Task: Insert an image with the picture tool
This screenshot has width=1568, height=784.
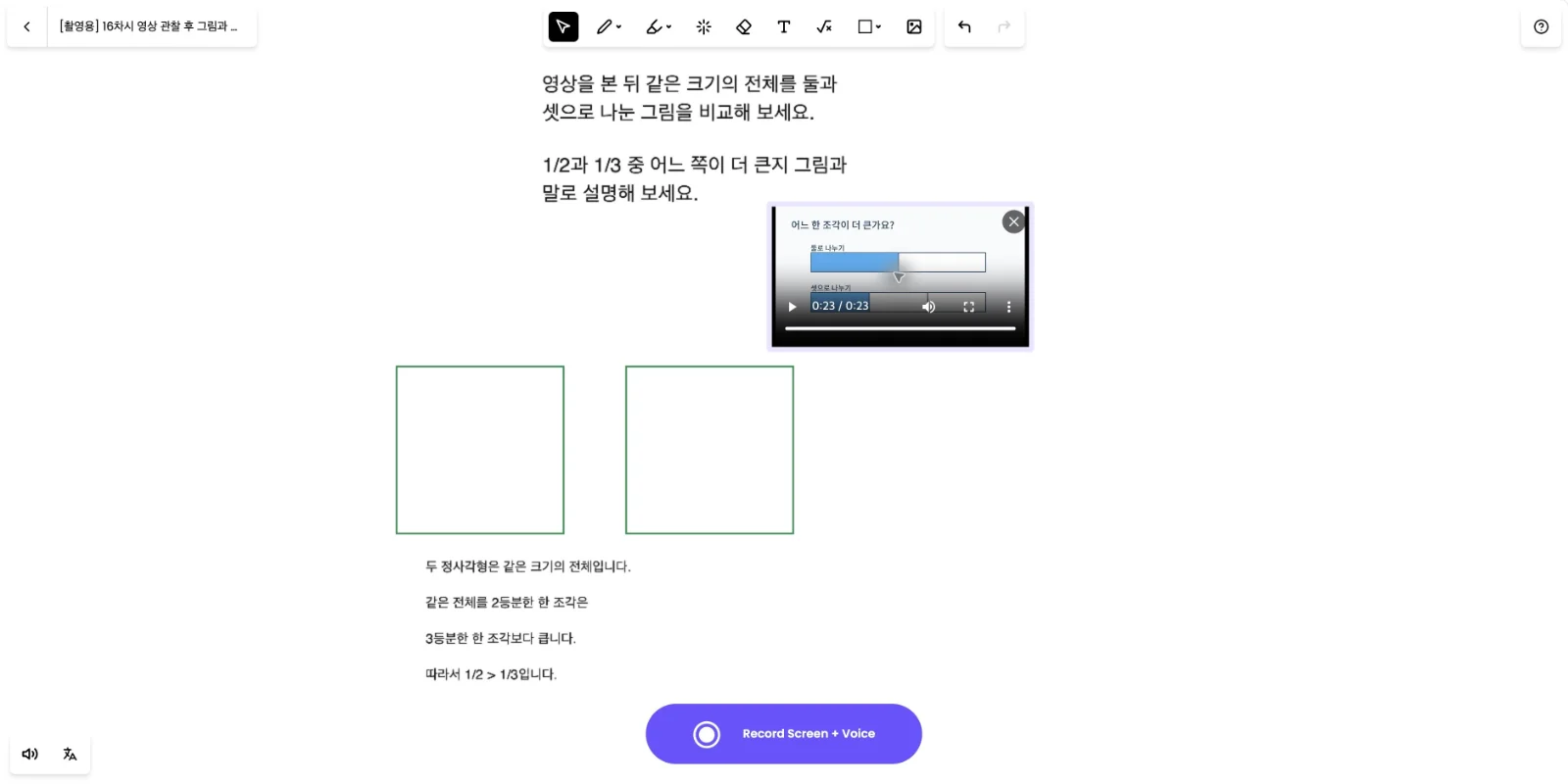Action: tap(914, 26)
